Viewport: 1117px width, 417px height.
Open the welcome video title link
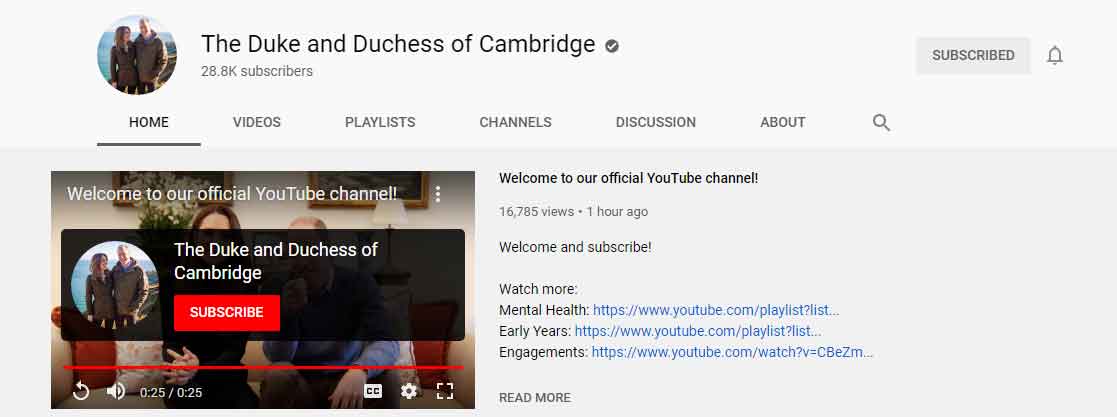pos(628,178)
